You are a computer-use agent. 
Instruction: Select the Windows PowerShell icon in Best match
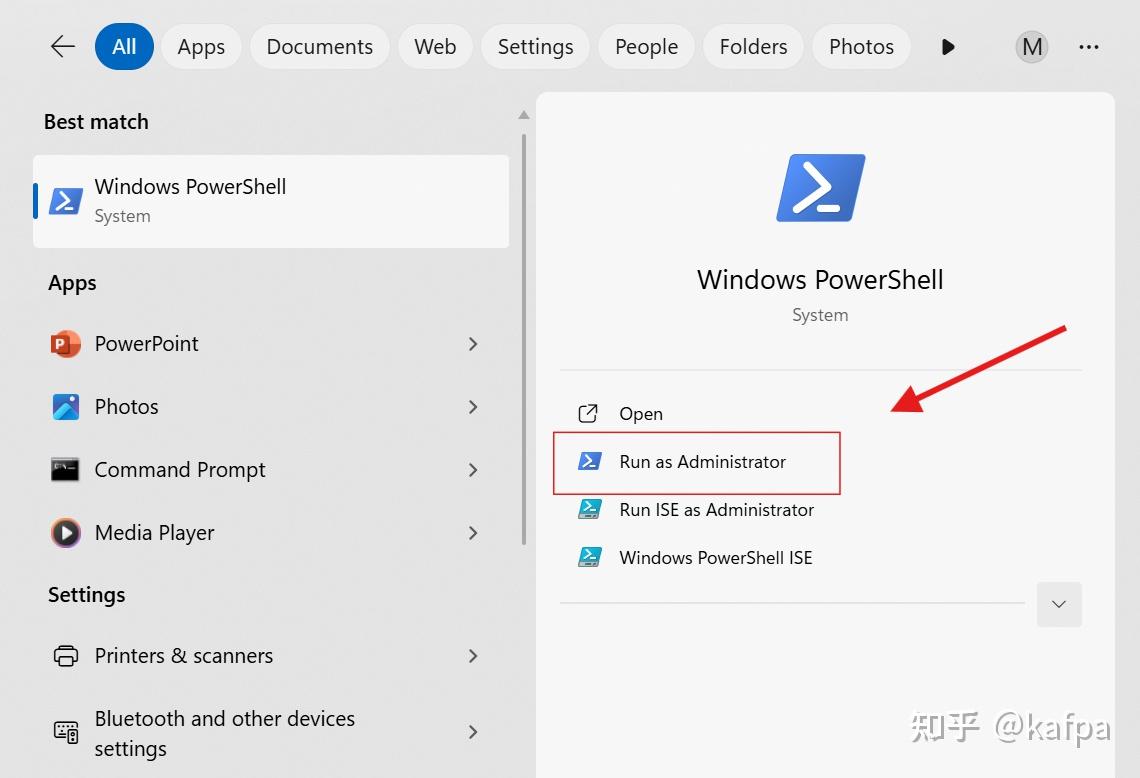click(x=64, y=200)
